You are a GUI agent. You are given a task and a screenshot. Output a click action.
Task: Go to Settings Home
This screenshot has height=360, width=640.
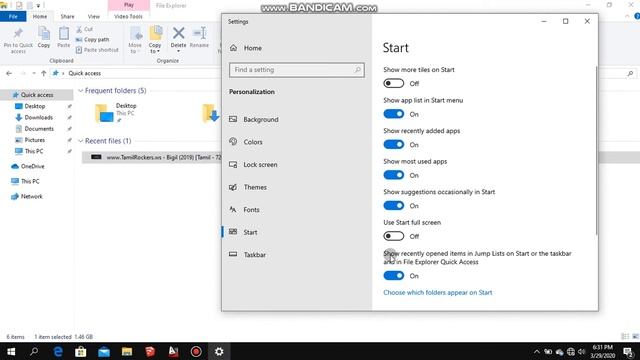pyautogui.click(x=245, y=48)
